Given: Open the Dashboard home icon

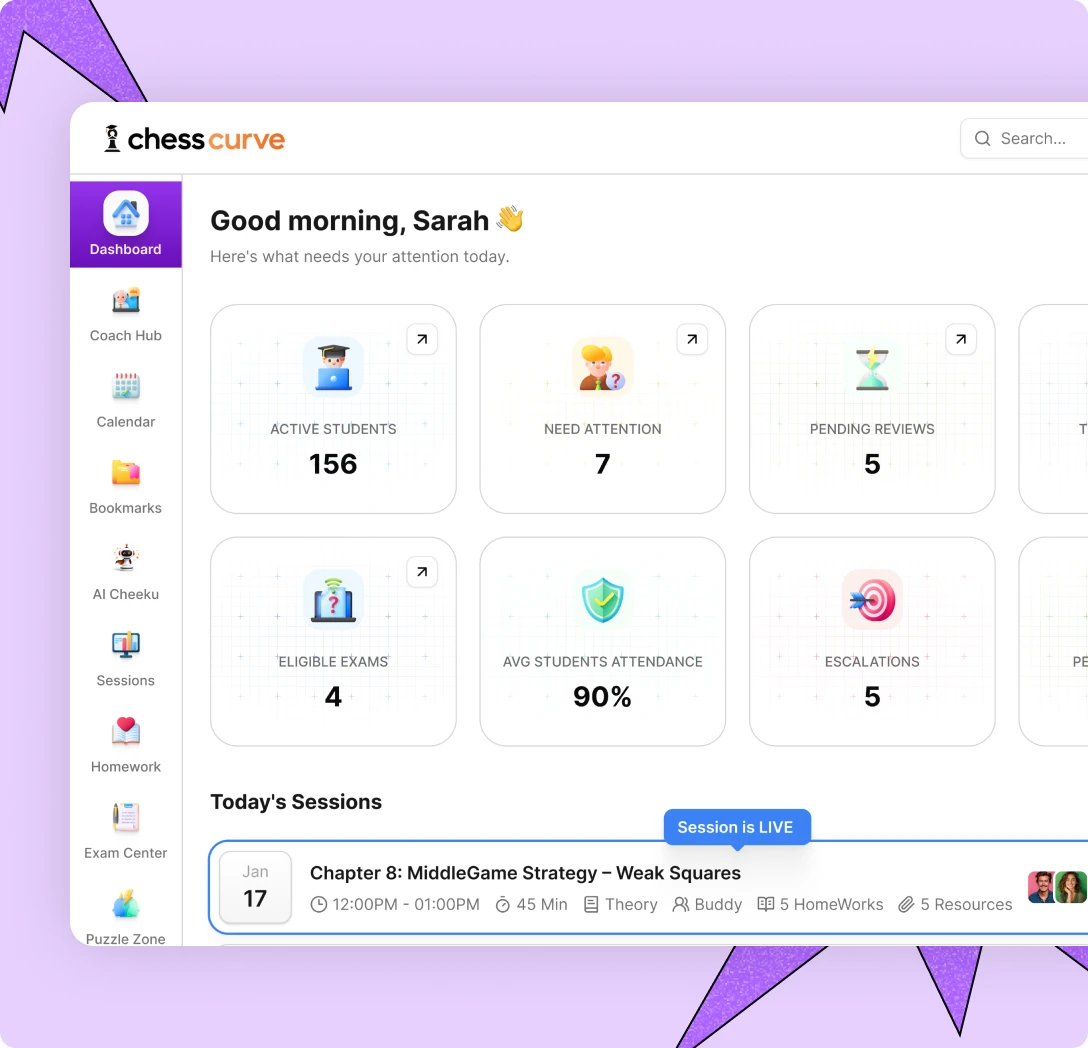Looking at the screenshot, I should click(126, 213).
